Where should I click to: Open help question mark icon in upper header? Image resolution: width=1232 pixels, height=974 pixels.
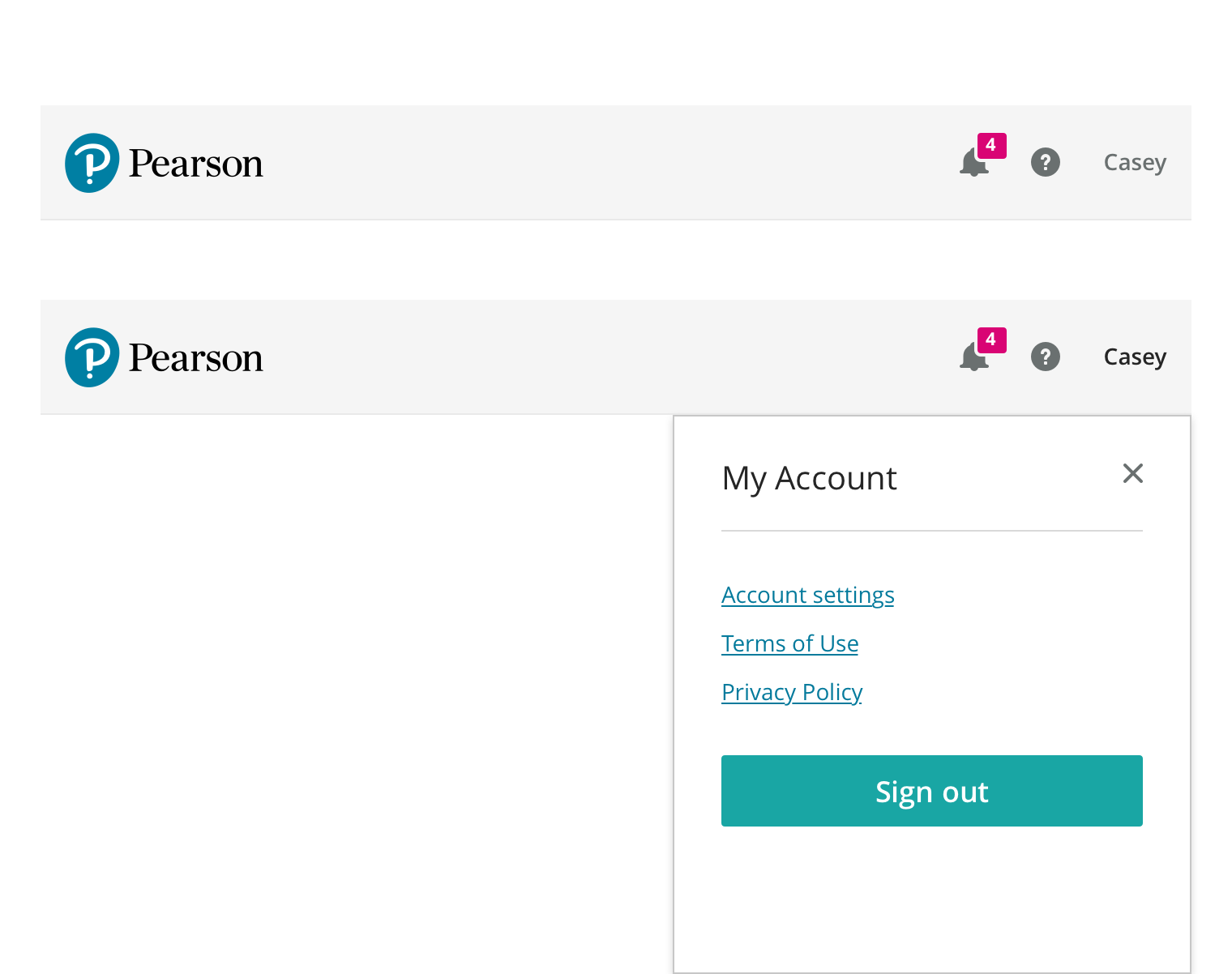pos(1045,162)
